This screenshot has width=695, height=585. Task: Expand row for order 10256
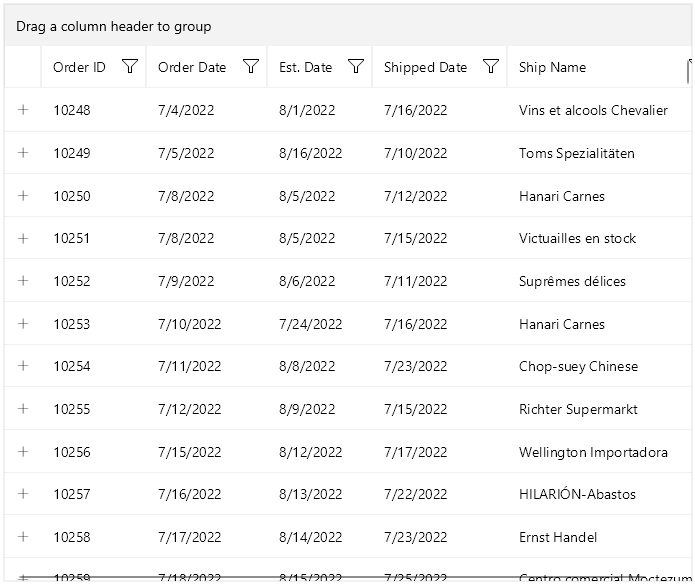(23, 452)
